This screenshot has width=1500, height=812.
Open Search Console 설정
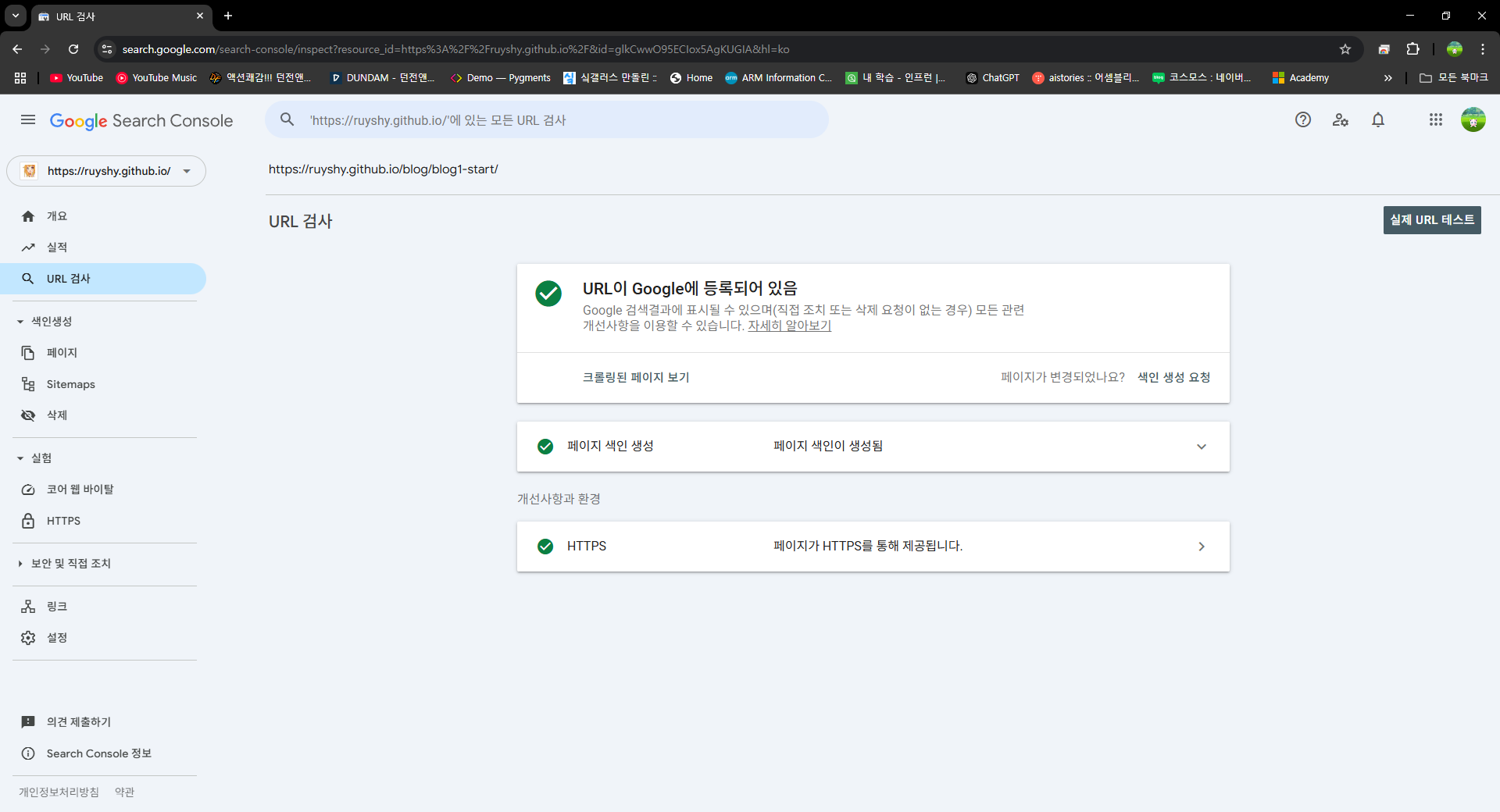coord(55,637)
